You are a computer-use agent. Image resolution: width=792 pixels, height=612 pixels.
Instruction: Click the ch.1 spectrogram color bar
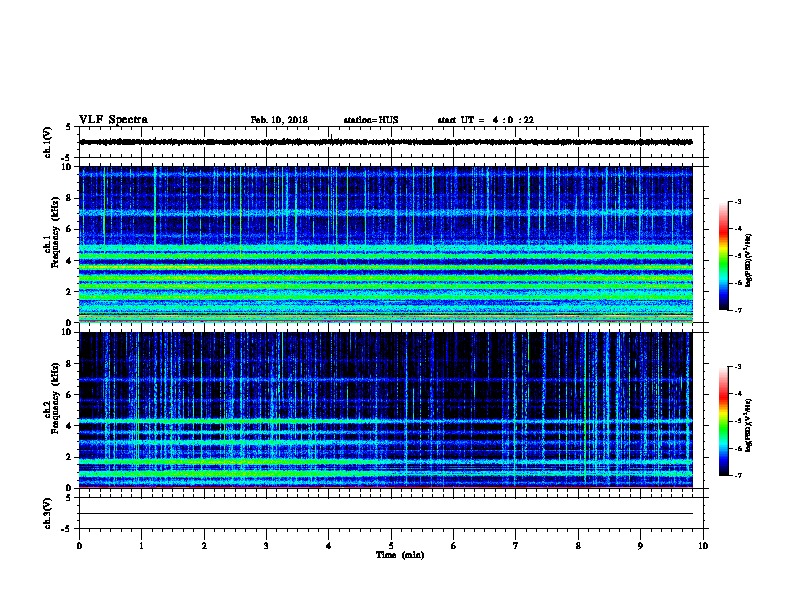724,256
